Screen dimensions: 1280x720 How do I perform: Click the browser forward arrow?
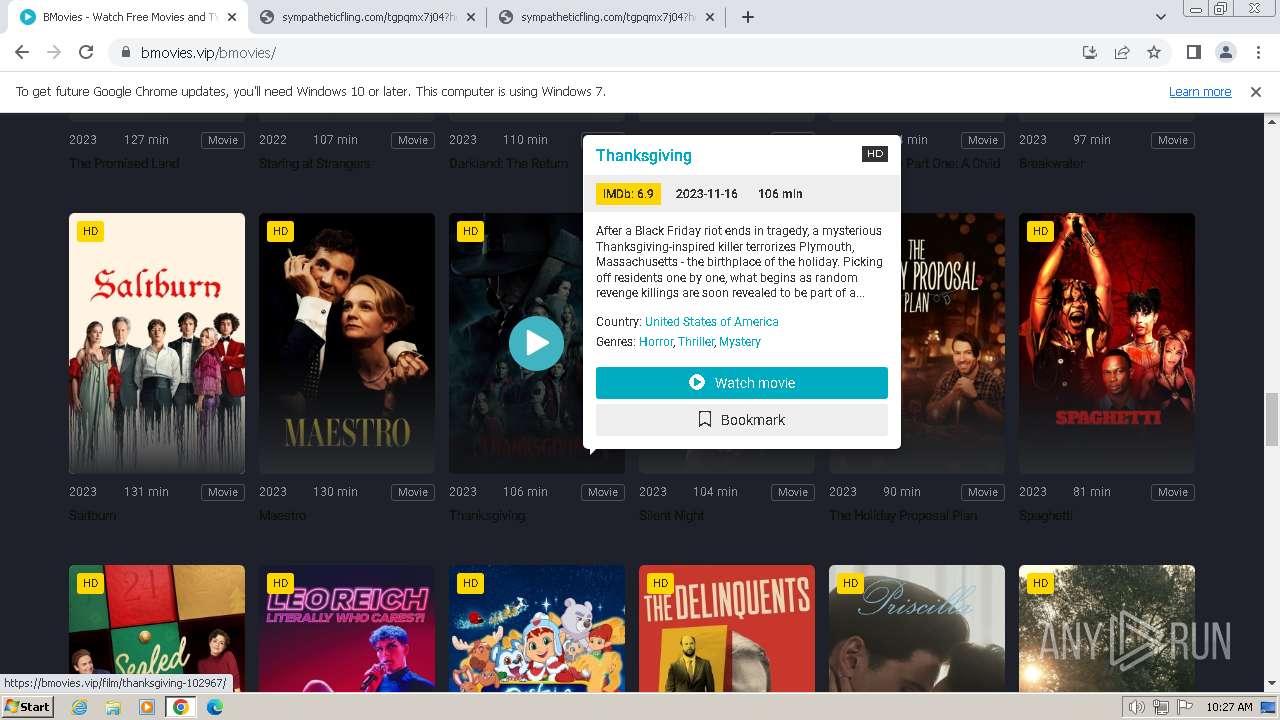tap(54, 53)
